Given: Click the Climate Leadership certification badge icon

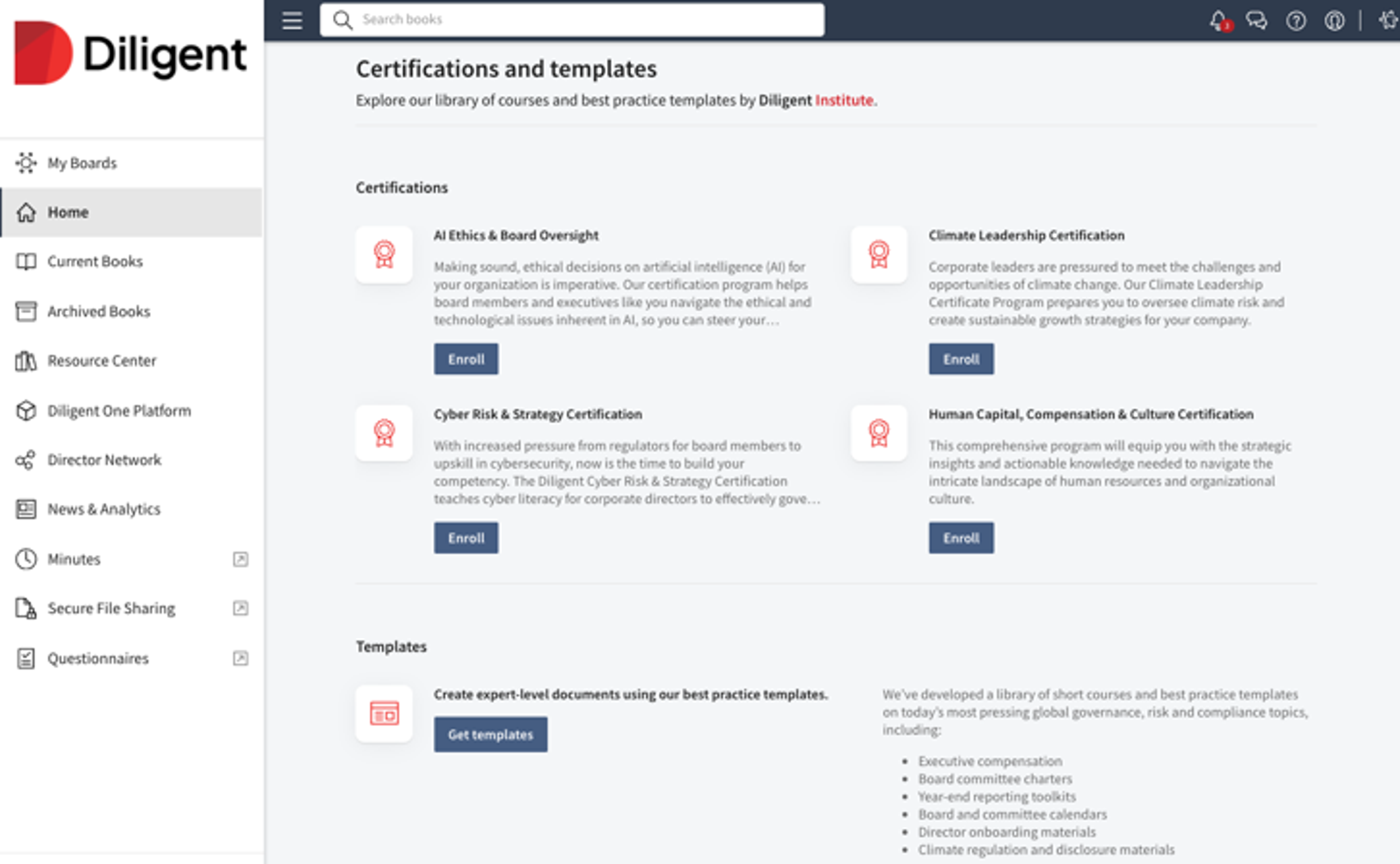Looking at the screenshot, I should 879,254.
